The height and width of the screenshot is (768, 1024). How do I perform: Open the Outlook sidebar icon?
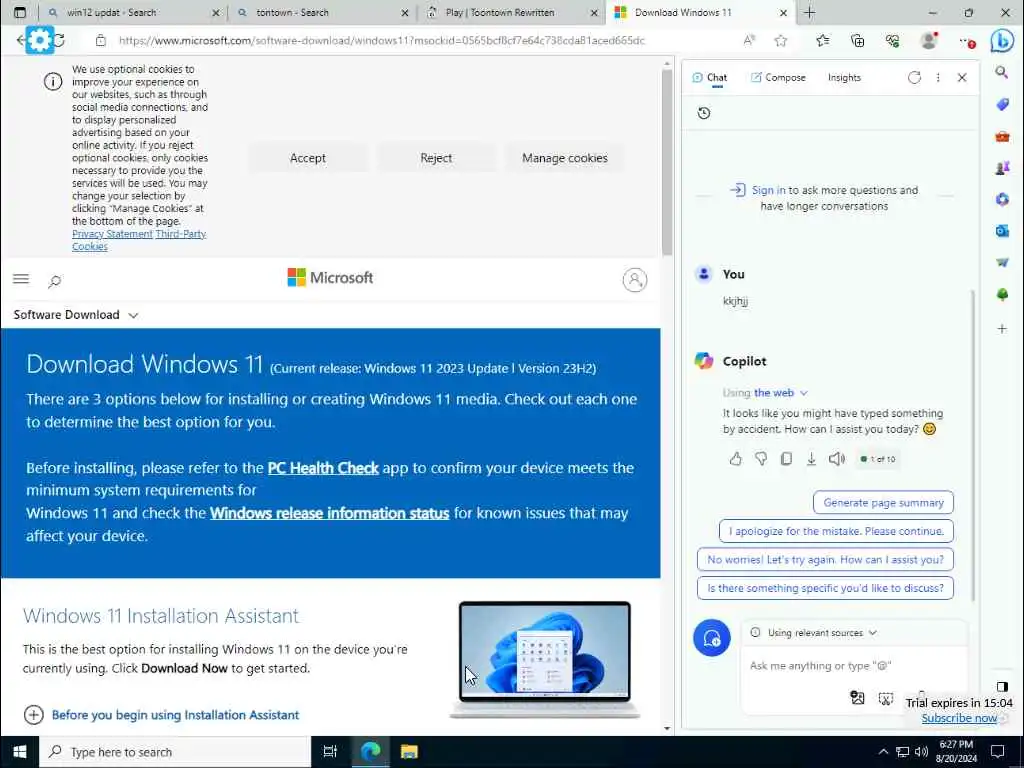point(1002,231)
